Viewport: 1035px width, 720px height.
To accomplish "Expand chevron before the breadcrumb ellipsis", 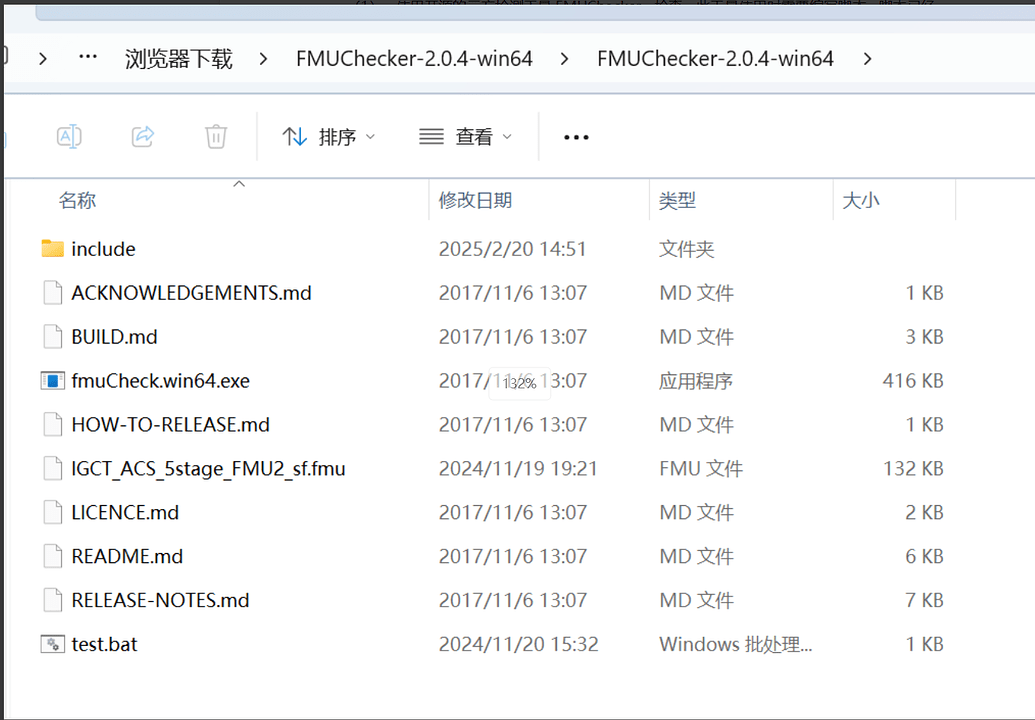I will click(43, 59).
